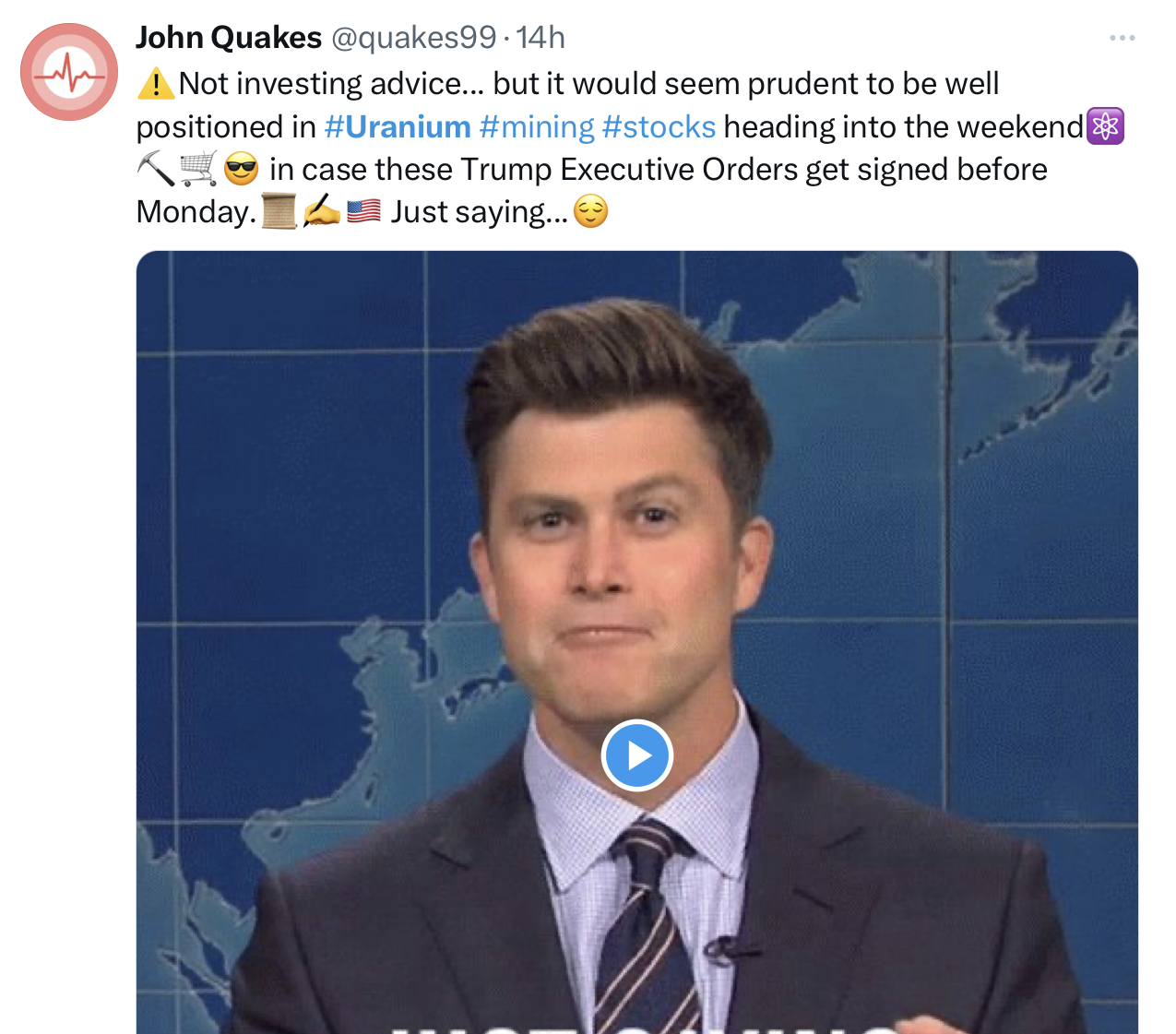This screenshot has width=1176, height=1034.
Task: Open the @quakes99 handle
Action: tap(413, 38)
